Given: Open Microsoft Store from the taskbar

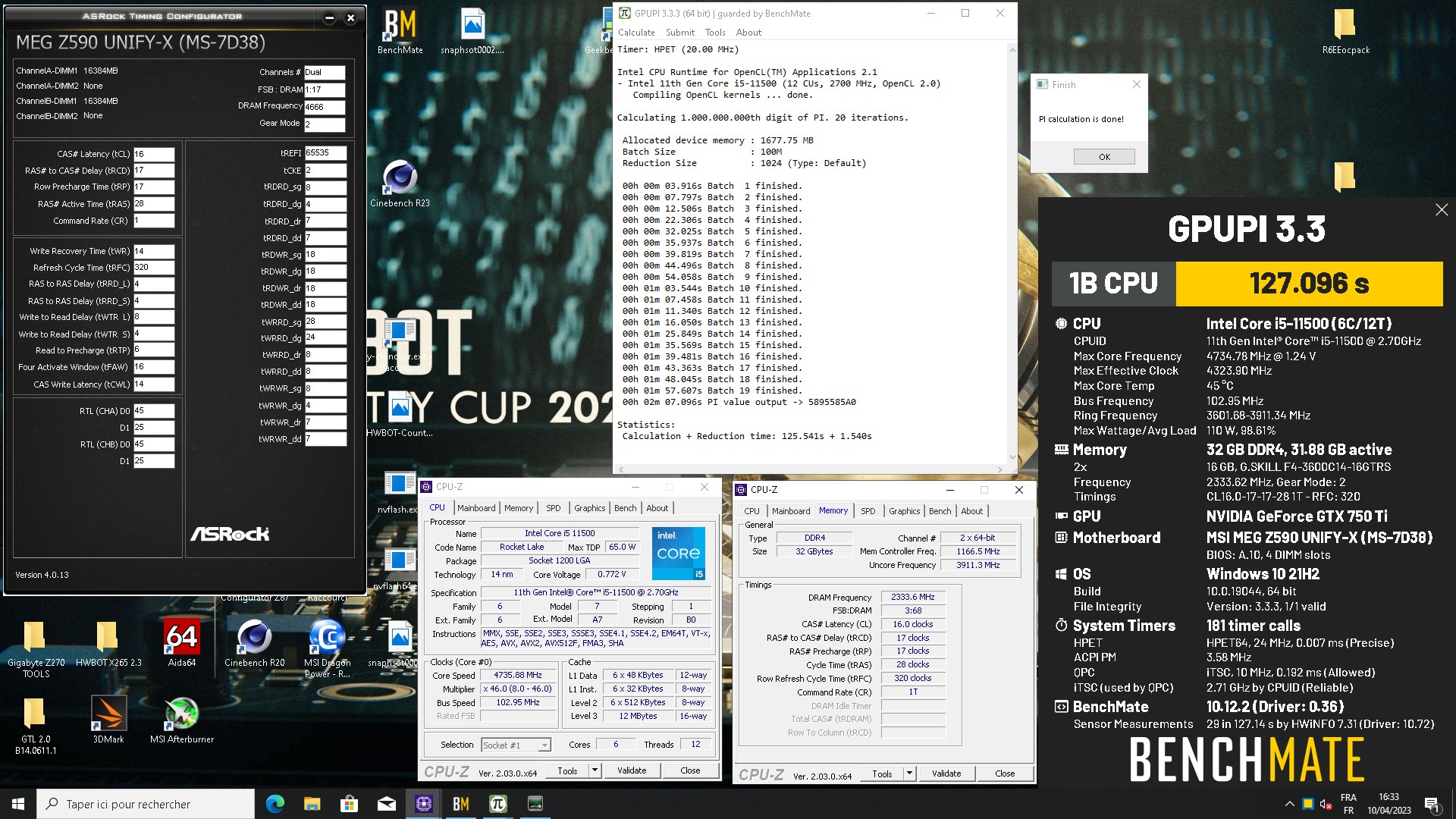Looking at the screenshot, I should point(349,804).
